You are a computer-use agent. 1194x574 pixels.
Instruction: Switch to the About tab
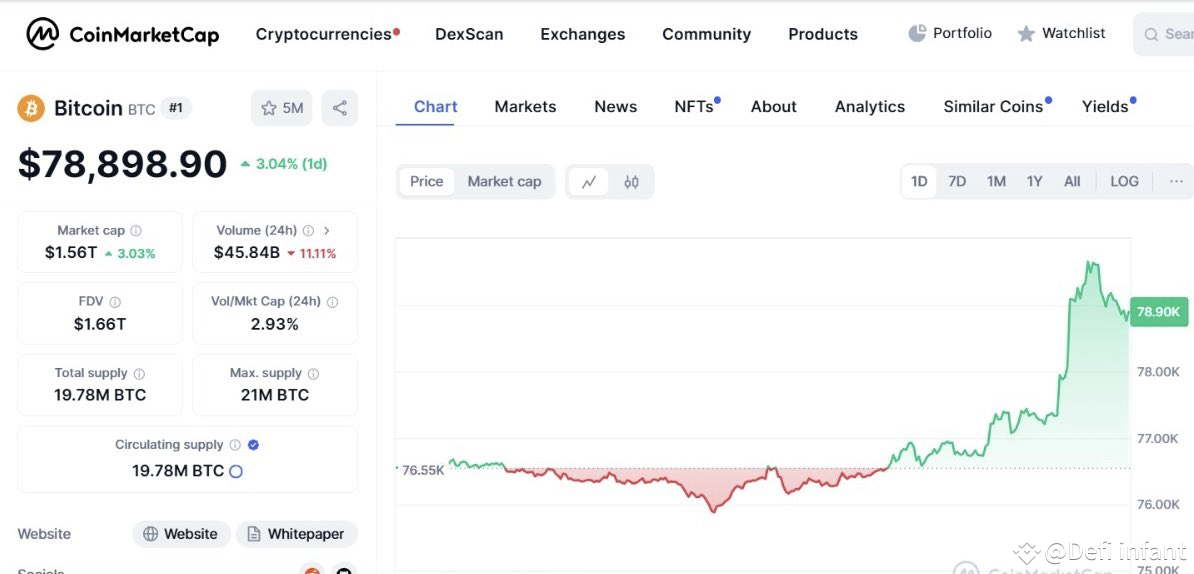tap(774, 107)
